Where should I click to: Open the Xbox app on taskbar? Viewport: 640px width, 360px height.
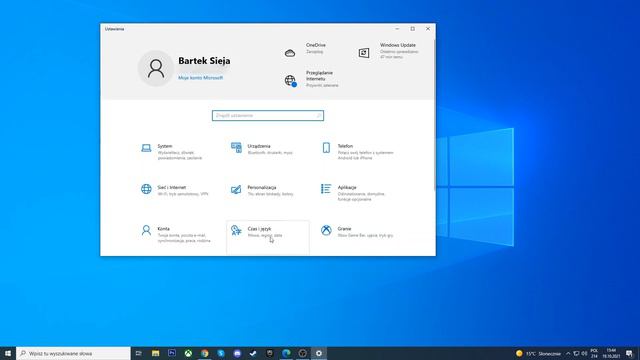pyautogui.click(x=188, y=353)
